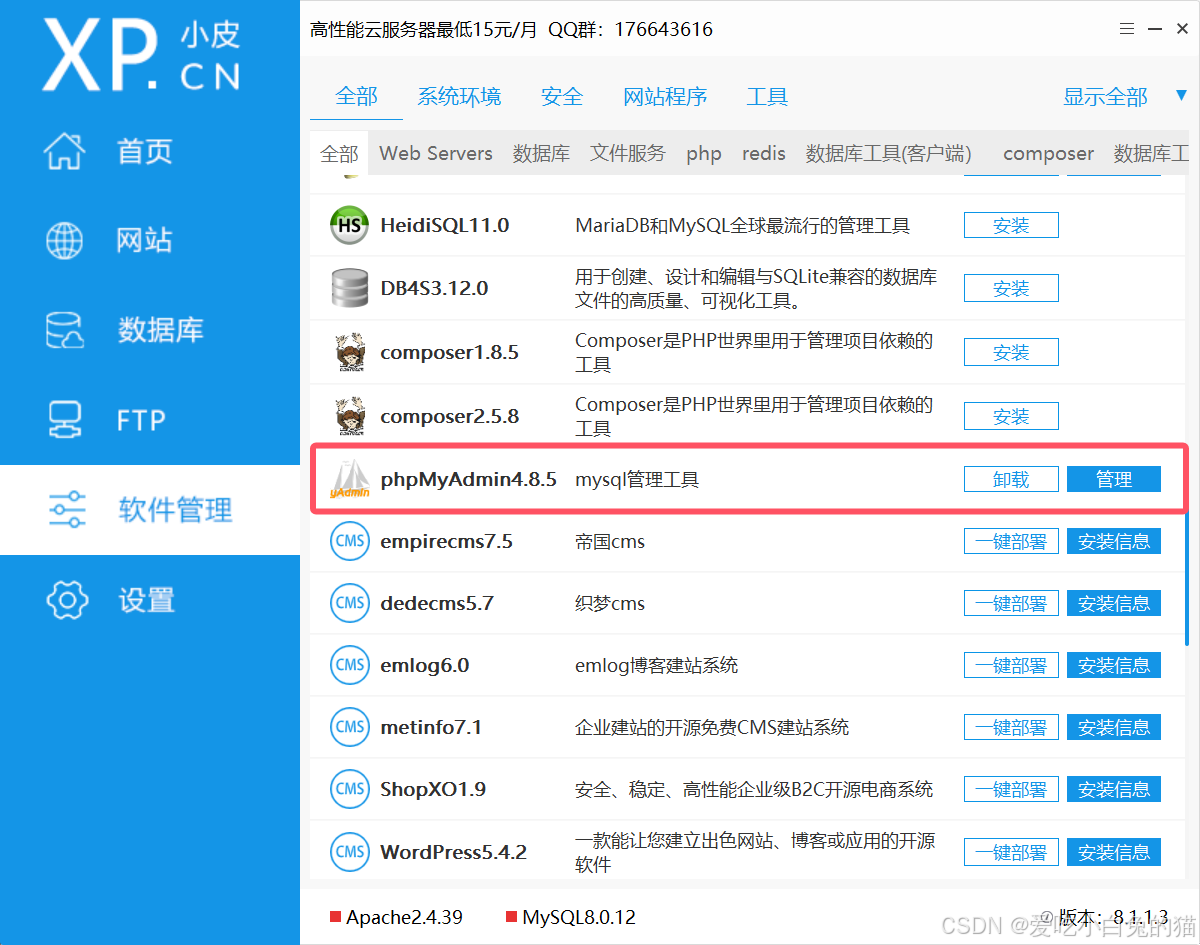This screenshot has width=1200, height=945.
Task: Click the CMS icon beside metinfo7.1
Action: click(x=350, y=728)
